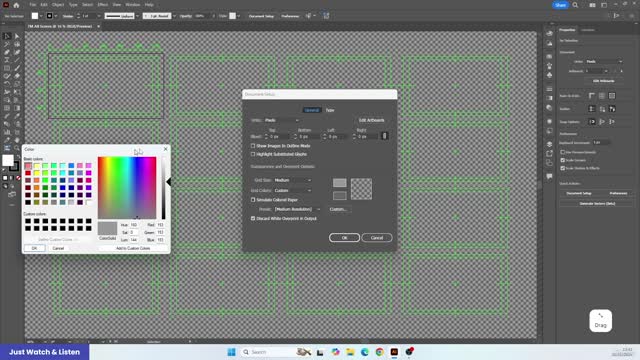Image resolution: width=640 pixels, height=360 pixels.
Task: Click the Adobe Illustrator taskbar icon
Action: [x=394, y=352]
